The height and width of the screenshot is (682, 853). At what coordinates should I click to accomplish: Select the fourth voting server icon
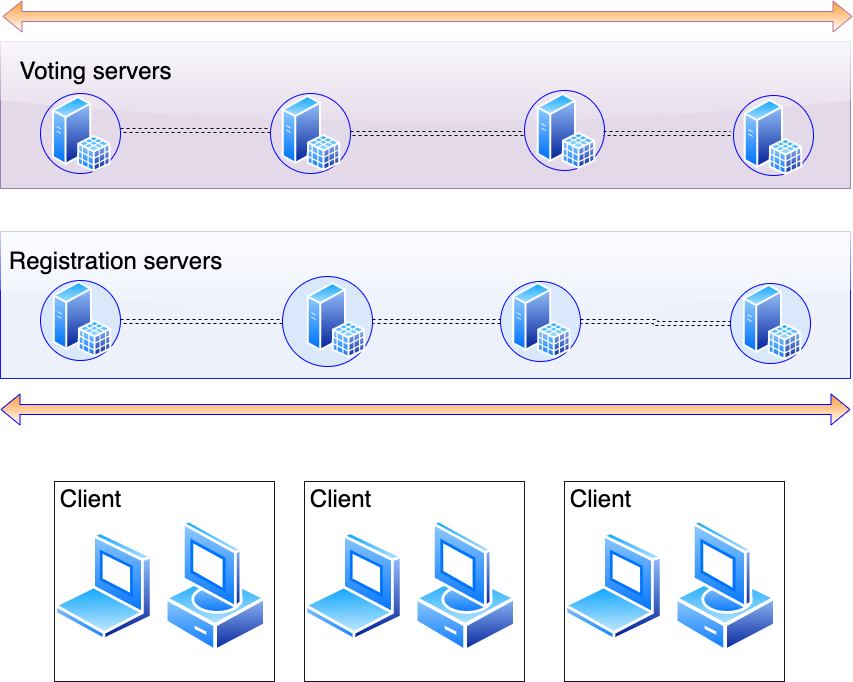point(774,135)
